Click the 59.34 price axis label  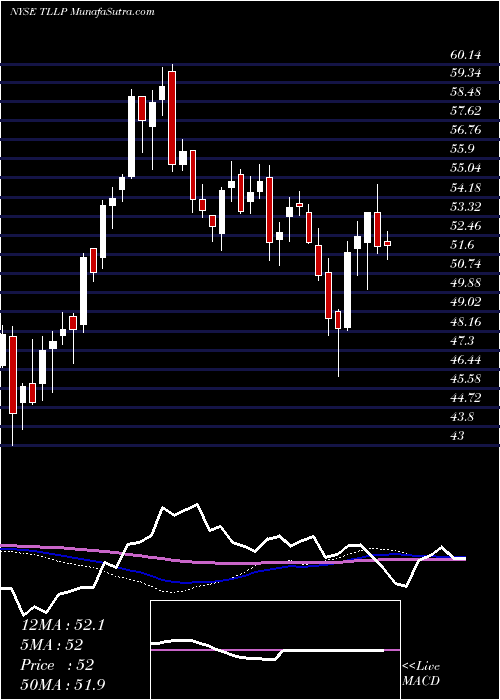tap(466, 72)
